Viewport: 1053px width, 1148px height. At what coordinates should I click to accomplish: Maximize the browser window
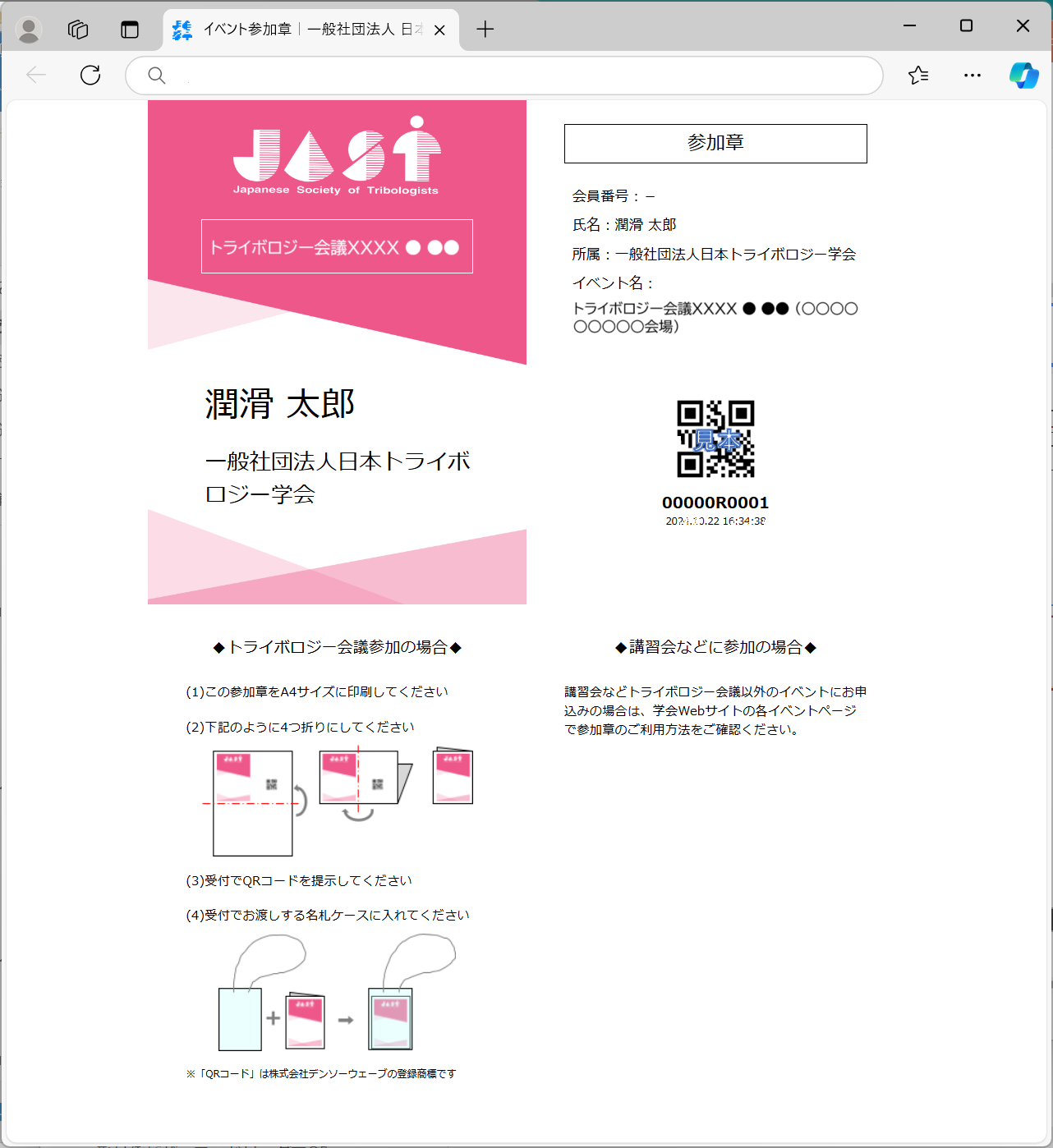[x=966, y=26]
